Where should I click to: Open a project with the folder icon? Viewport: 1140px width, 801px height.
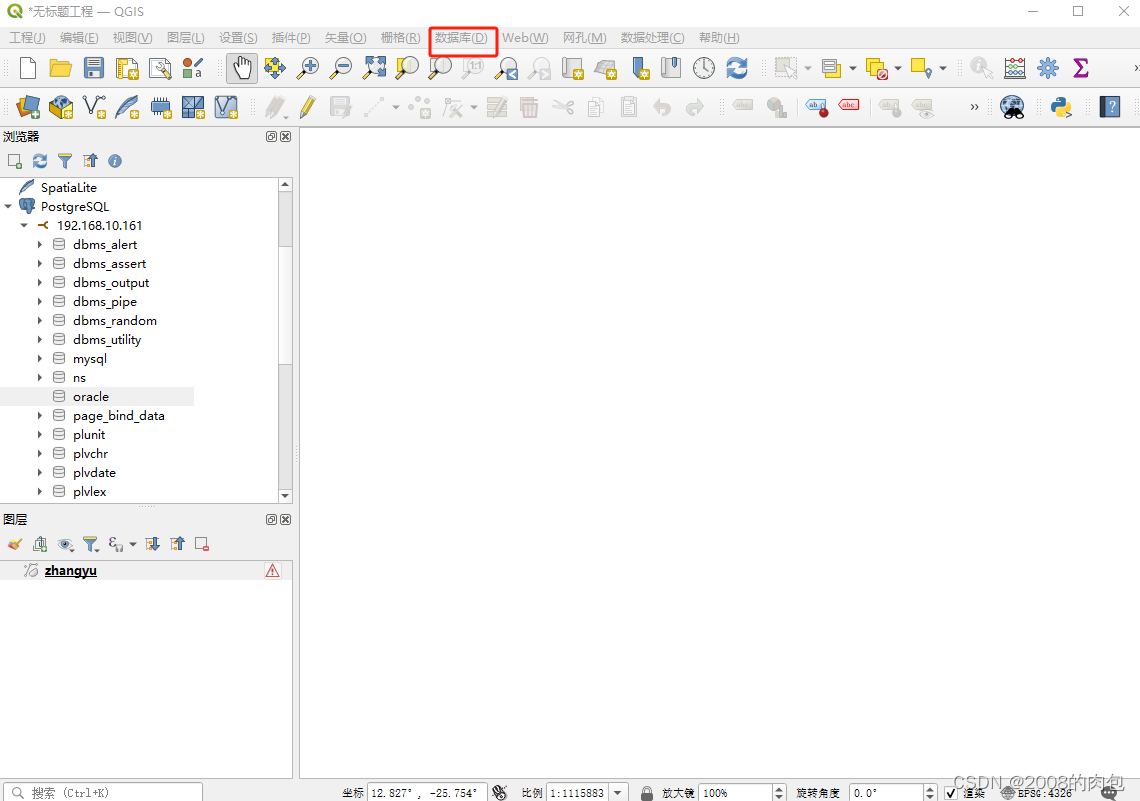60,68
